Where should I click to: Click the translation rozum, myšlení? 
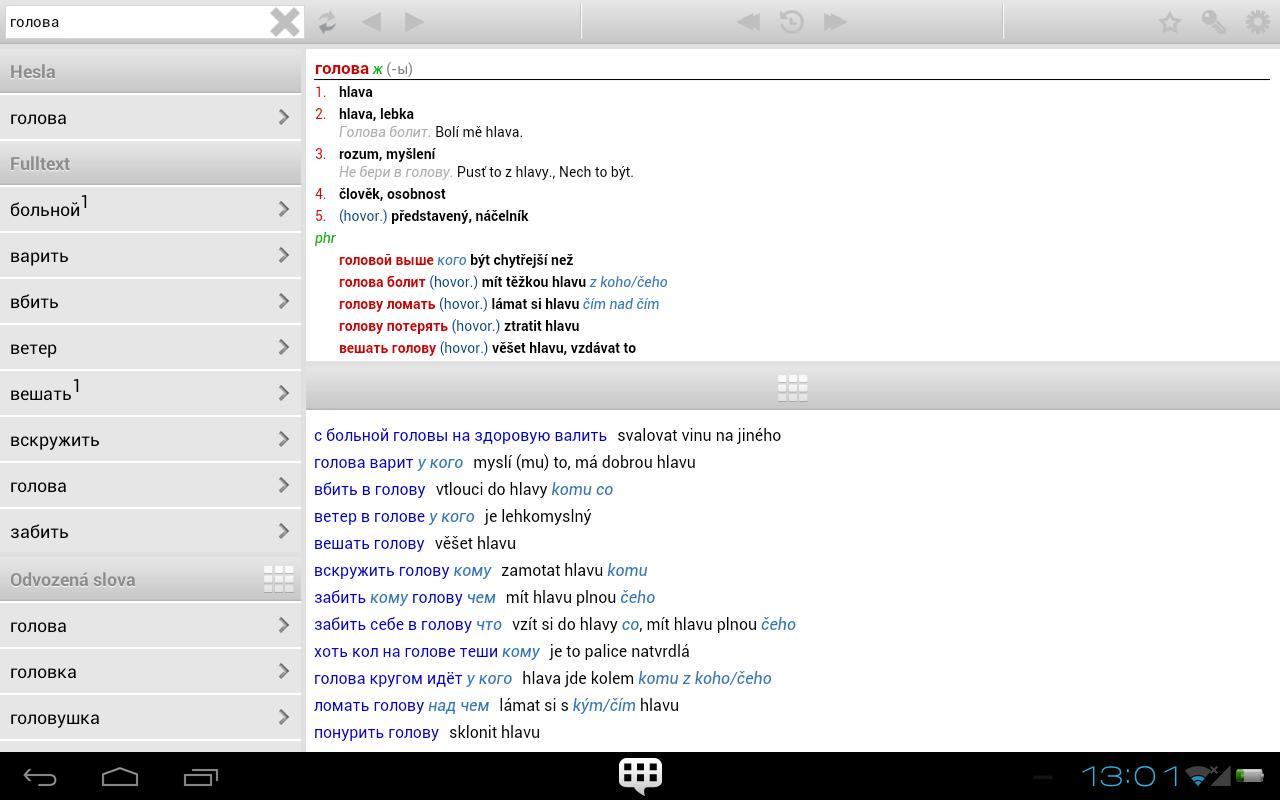[x=387, y=154]
